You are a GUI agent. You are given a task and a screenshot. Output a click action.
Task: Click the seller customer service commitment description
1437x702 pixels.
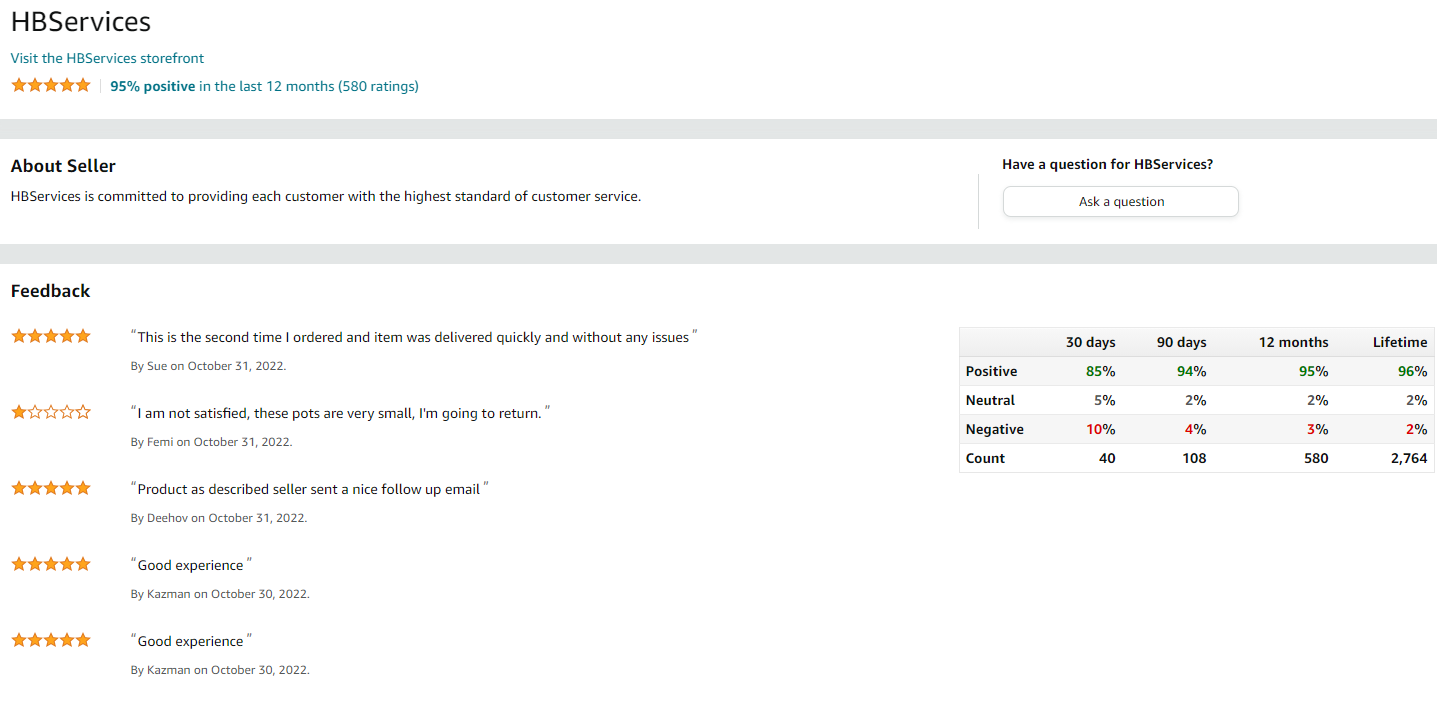[326, 196]
